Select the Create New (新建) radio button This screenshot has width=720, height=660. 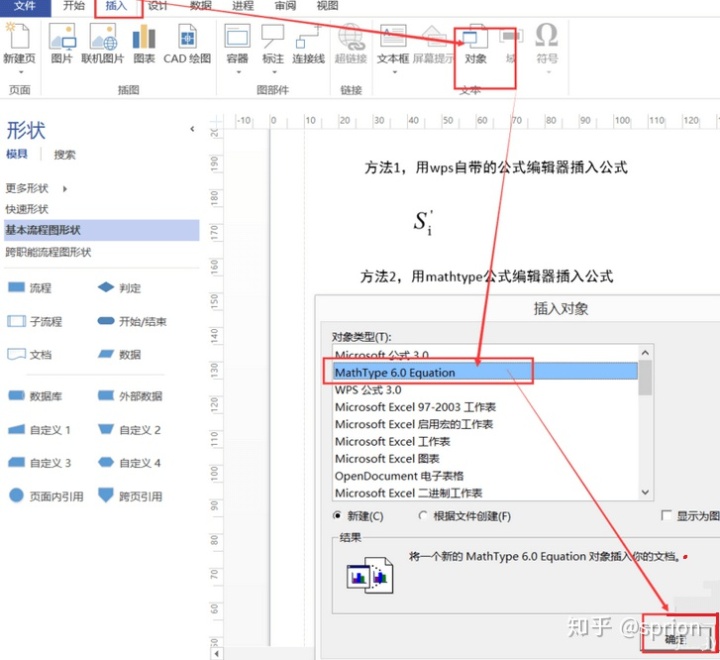[x=337, y=516]
